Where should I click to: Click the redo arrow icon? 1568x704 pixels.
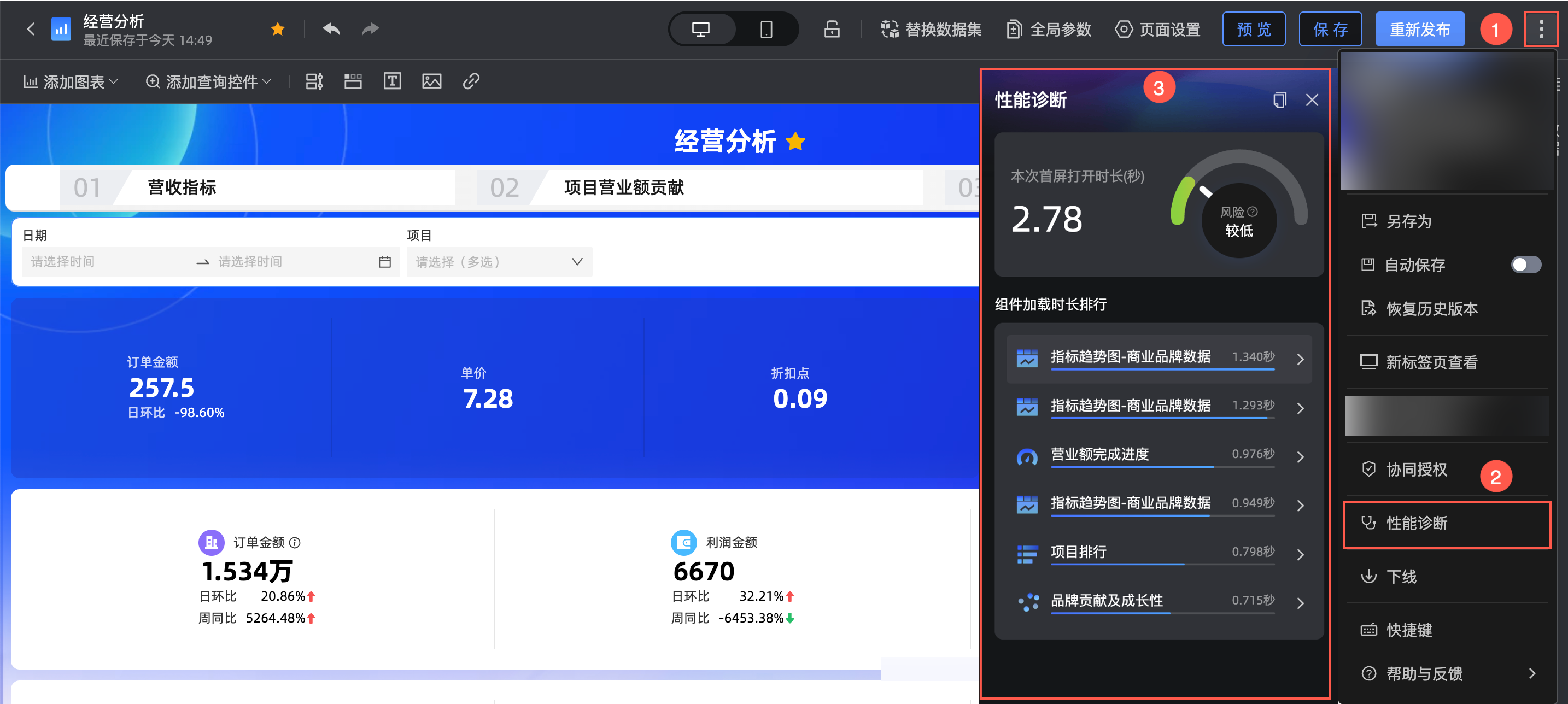[370, 28]
